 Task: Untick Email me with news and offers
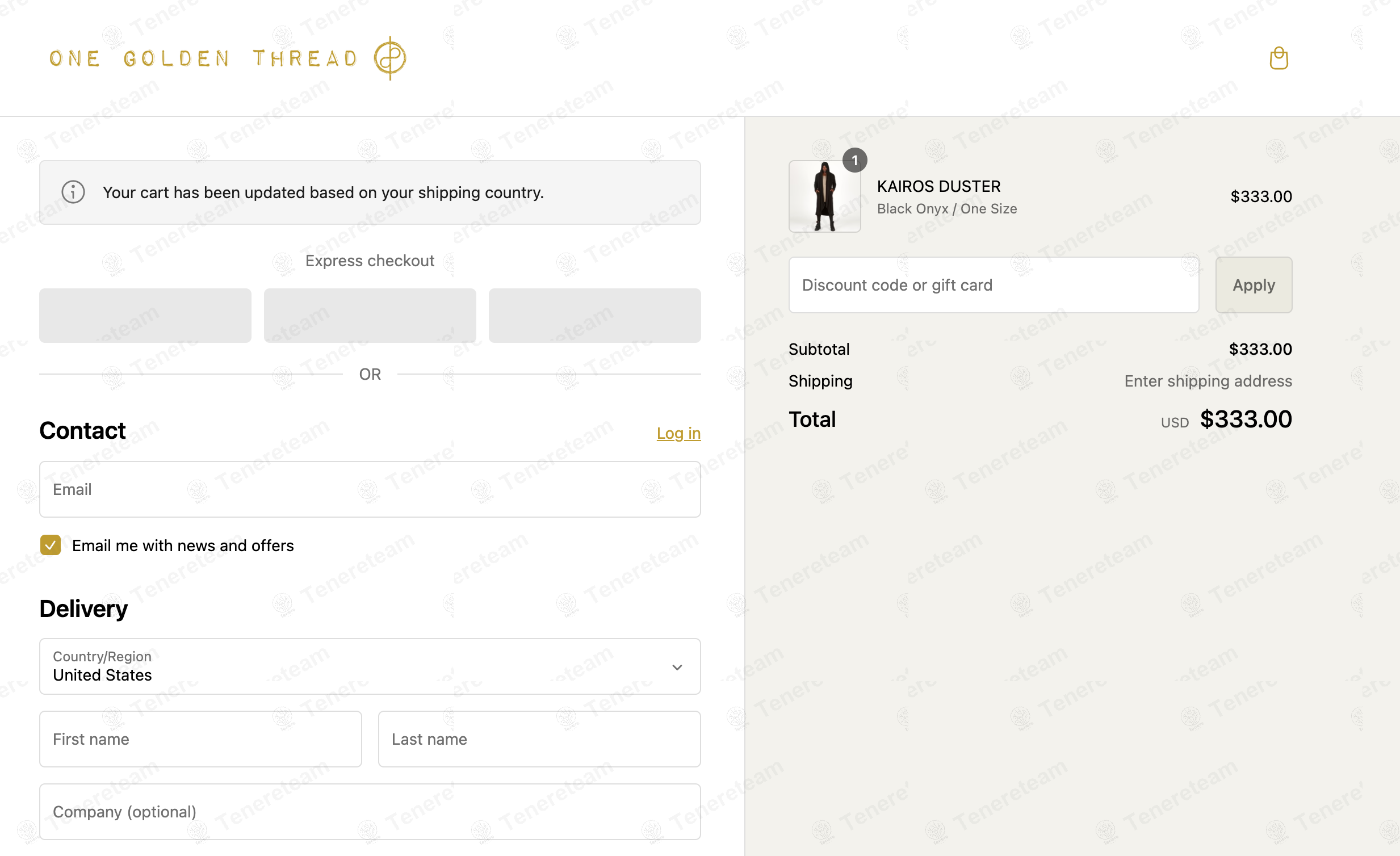51,545
